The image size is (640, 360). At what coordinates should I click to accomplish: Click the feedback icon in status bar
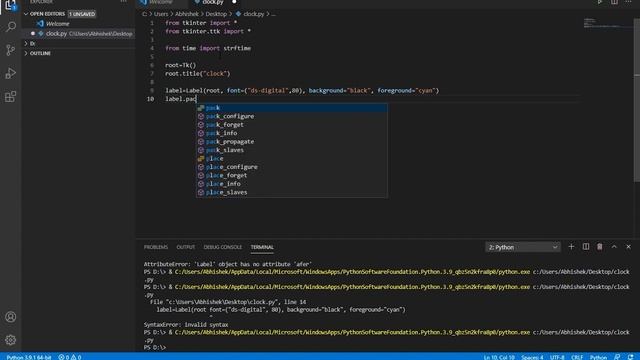(617, 357)
